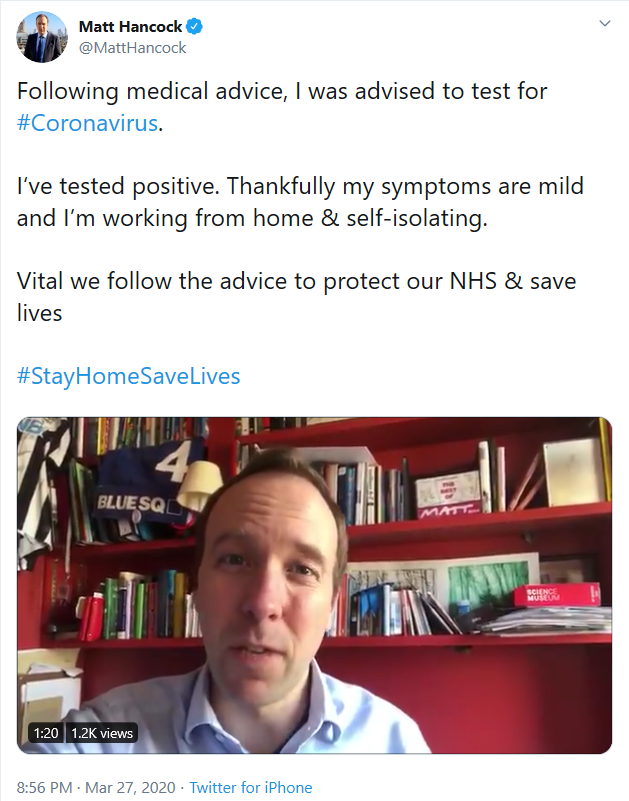This screenshot has width=629, height=801.
Task: Click the BLUESQ shirt in the video
Action: [x=143, y=485]
